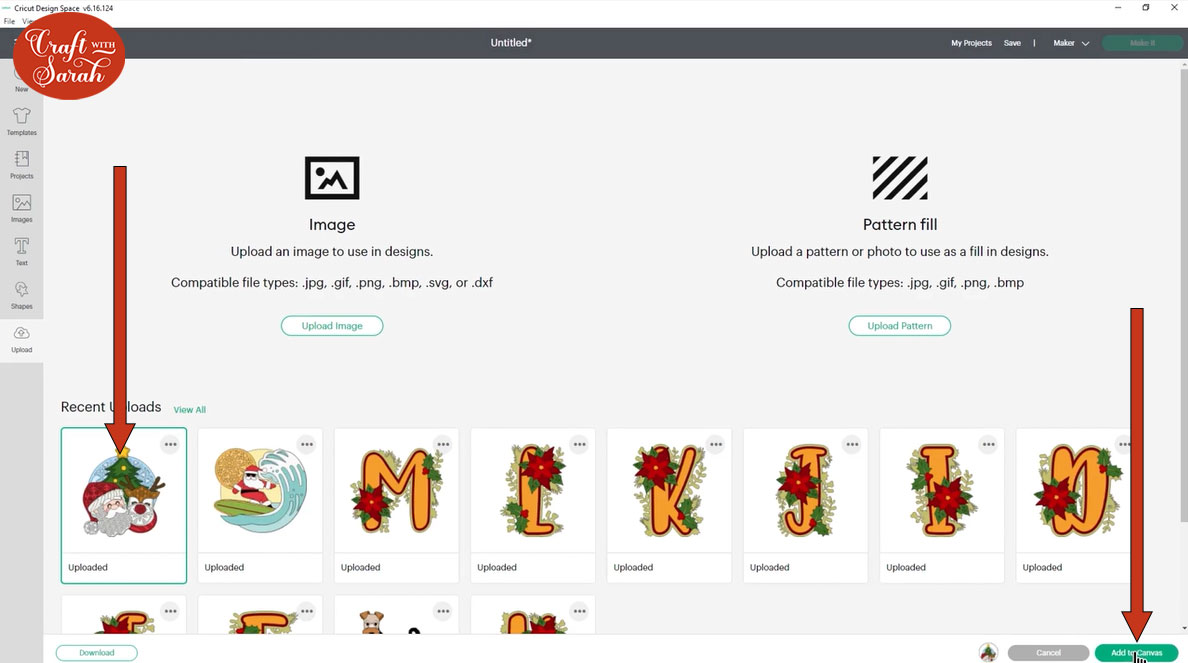1188x663 pixels.
Task: Open the File menu
Action: point(9,21)
